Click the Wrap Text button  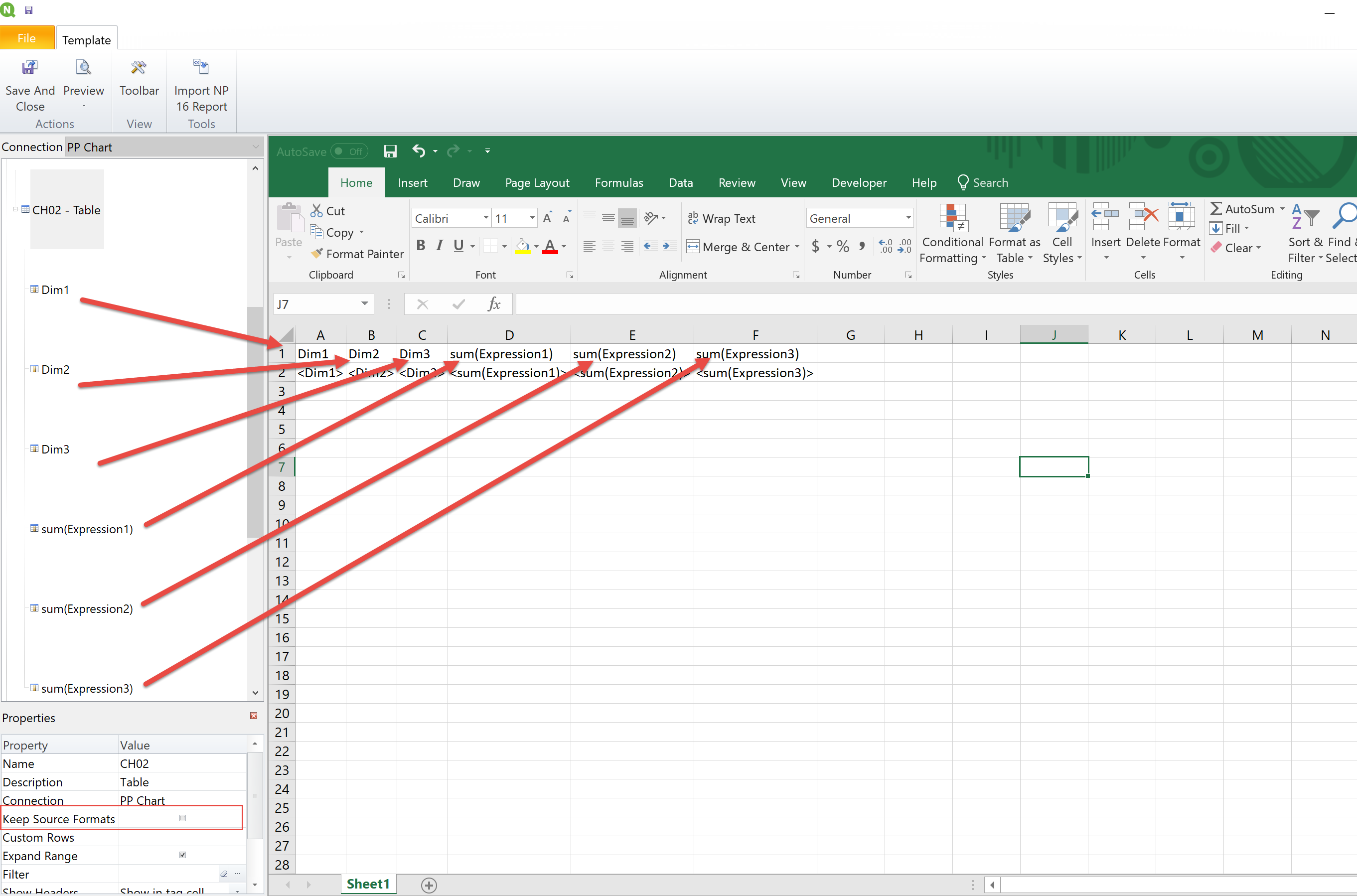[x=721, y=218]
